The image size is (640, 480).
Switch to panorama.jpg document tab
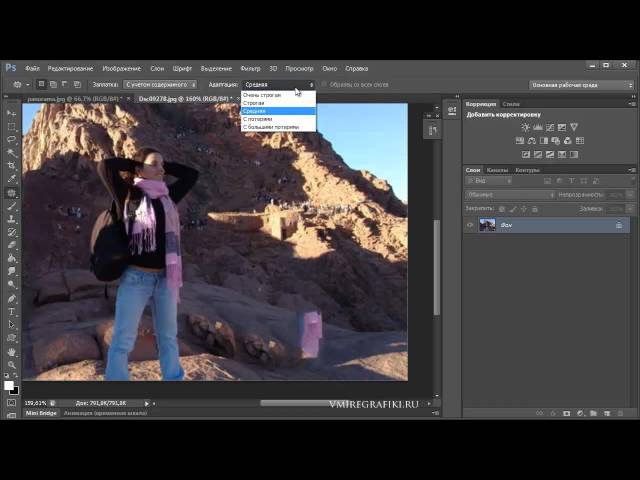tap(75, 99)
